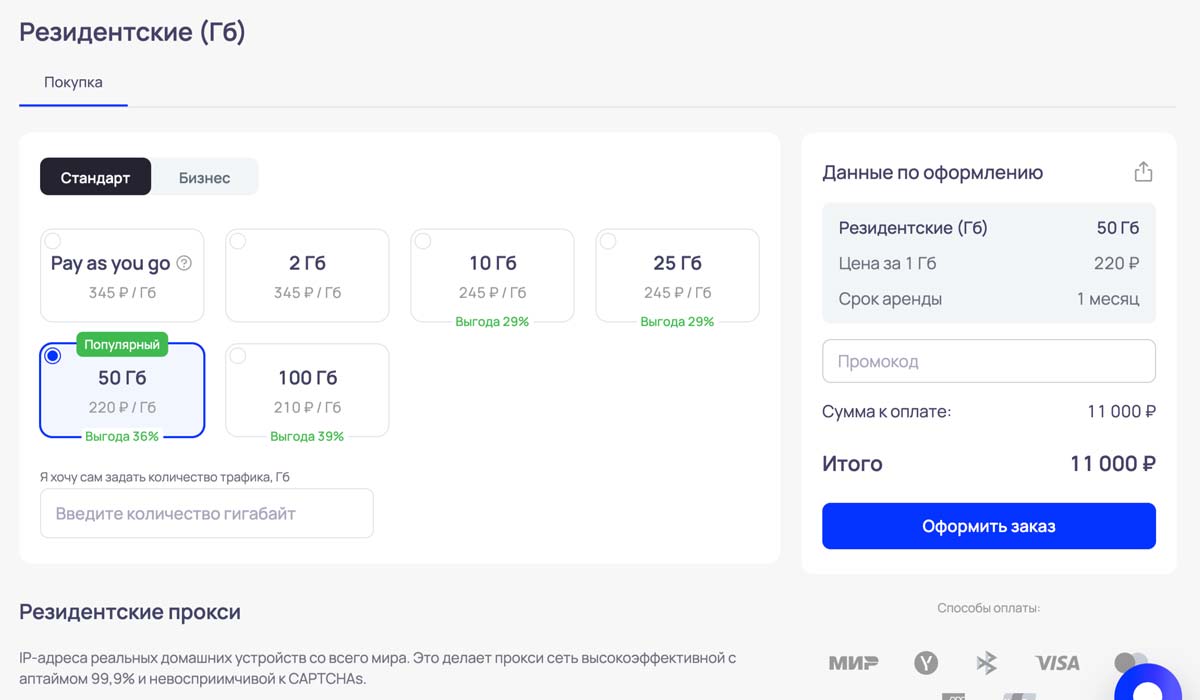Select the Pay as you go radio option

click(x=53, y=241)
